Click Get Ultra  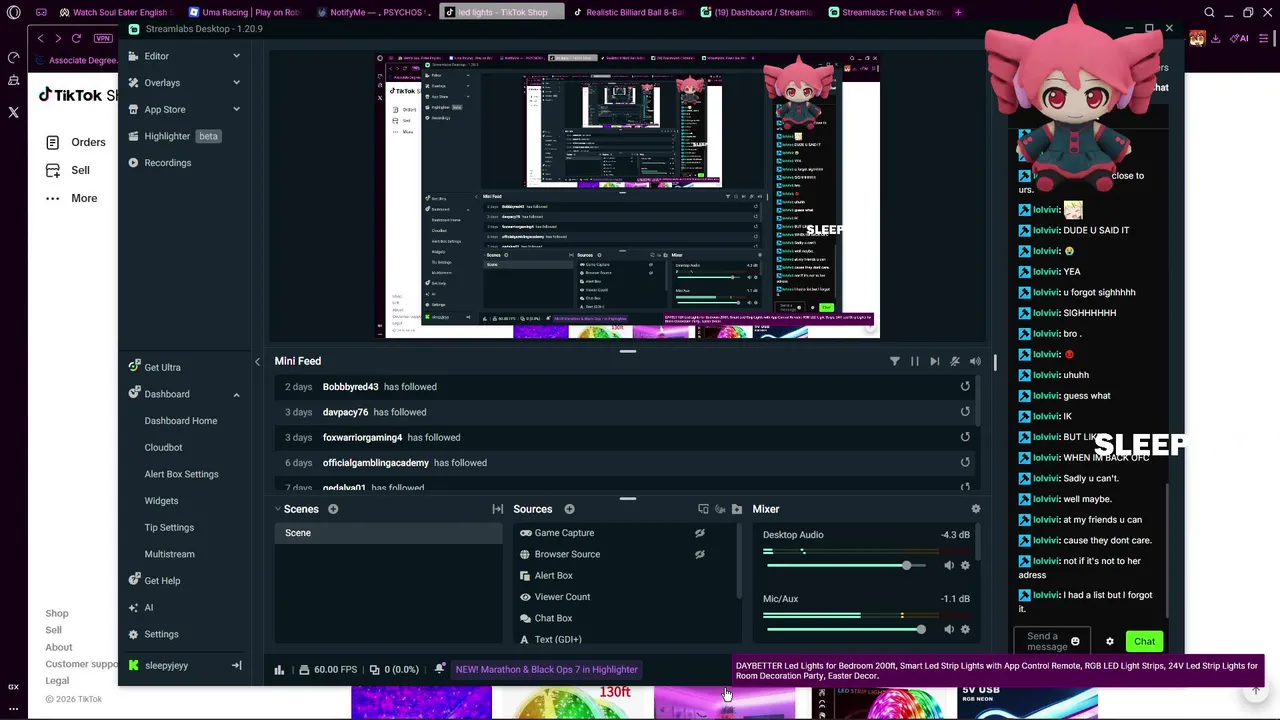pyautogui.click(x=154, y=367)
